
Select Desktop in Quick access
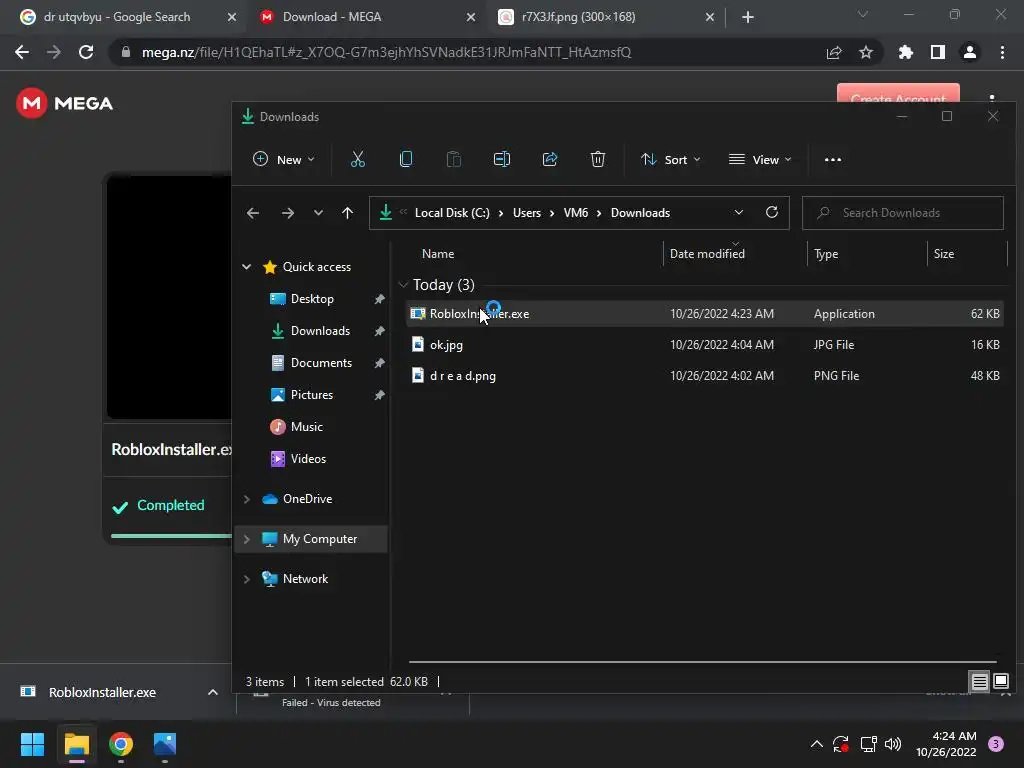[312, 298]
